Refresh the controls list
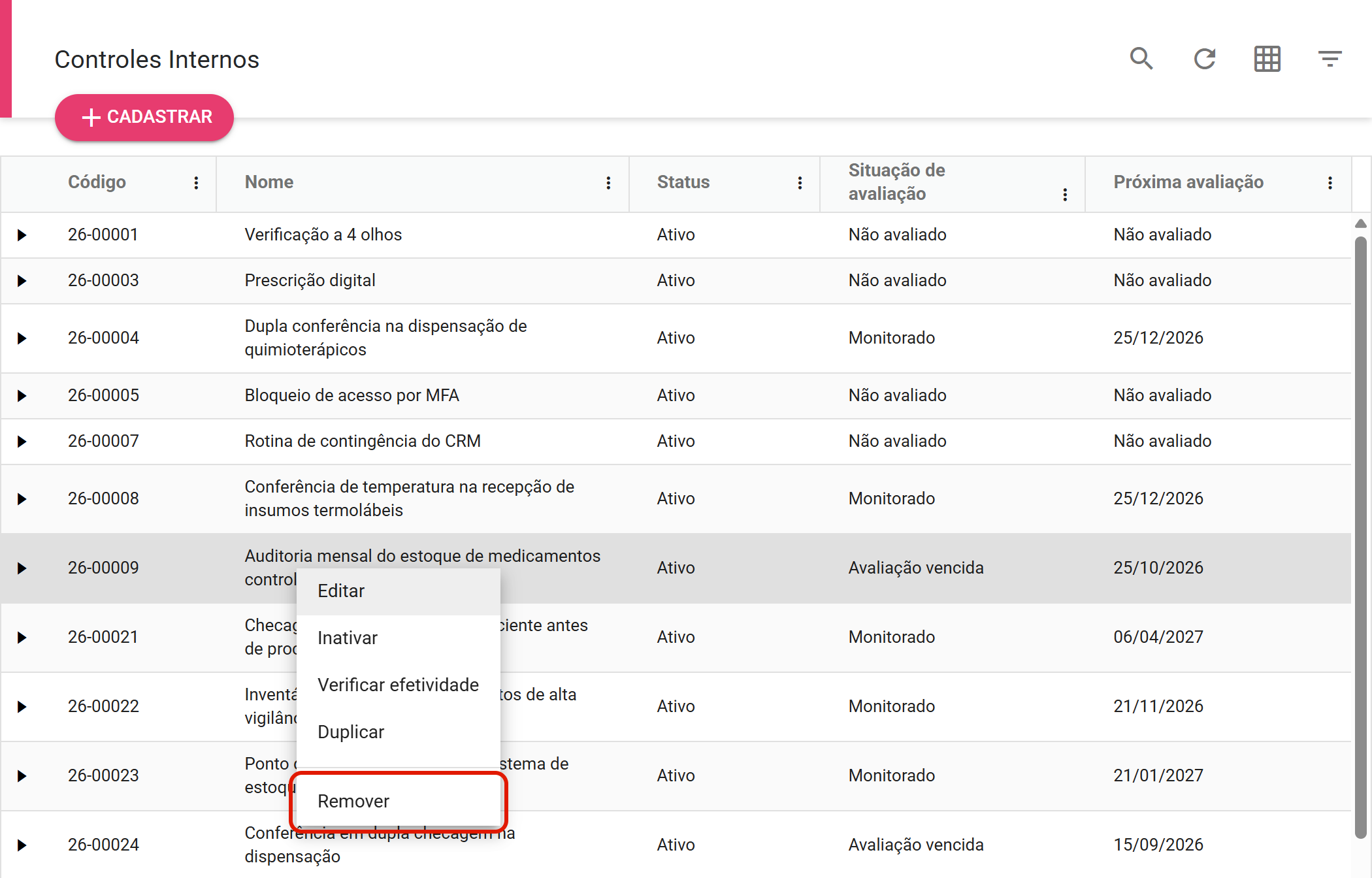Viewport: 1372px width, 878px height. point(1204,59)
